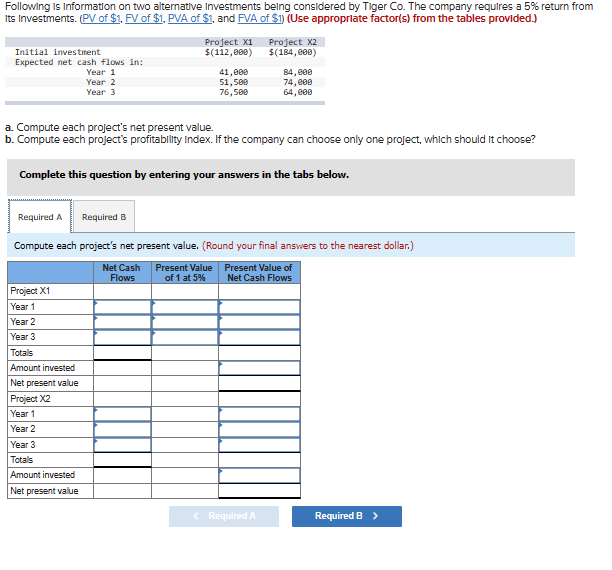This screenshot has width=612, height=570.
Task: Select Project X1 Year 1 Net Cash Flows field
Action: click(122, 307)
